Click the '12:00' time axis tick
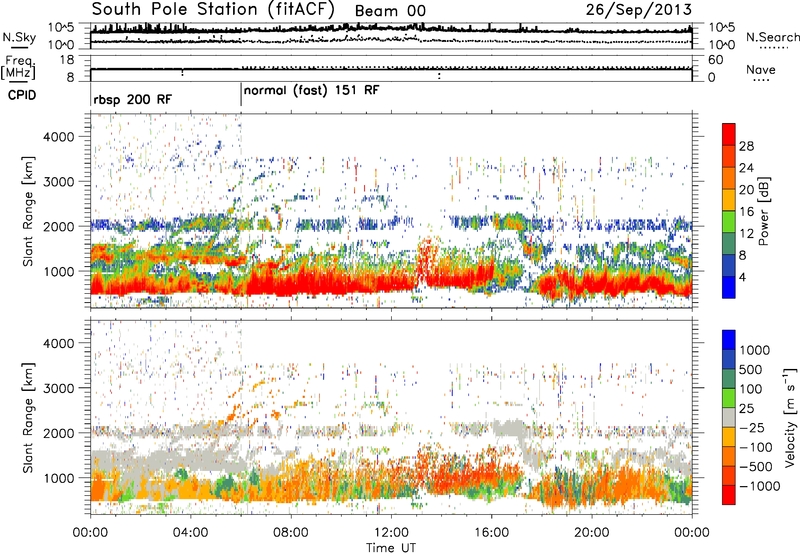This screenshot has height=554, width=800. click(391, 533)
